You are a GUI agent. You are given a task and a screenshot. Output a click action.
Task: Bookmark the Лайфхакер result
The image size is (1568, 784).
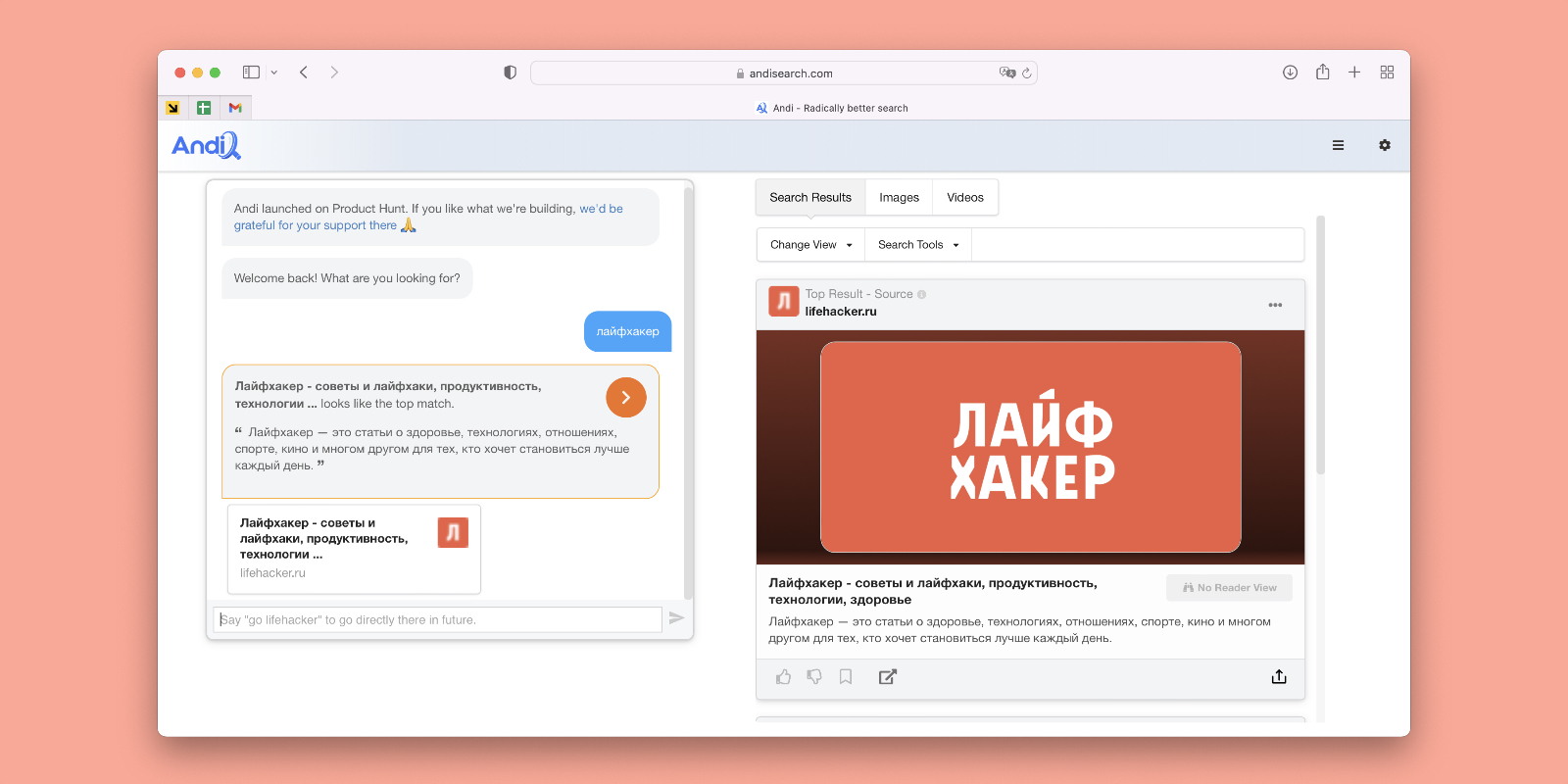(846, 677)
